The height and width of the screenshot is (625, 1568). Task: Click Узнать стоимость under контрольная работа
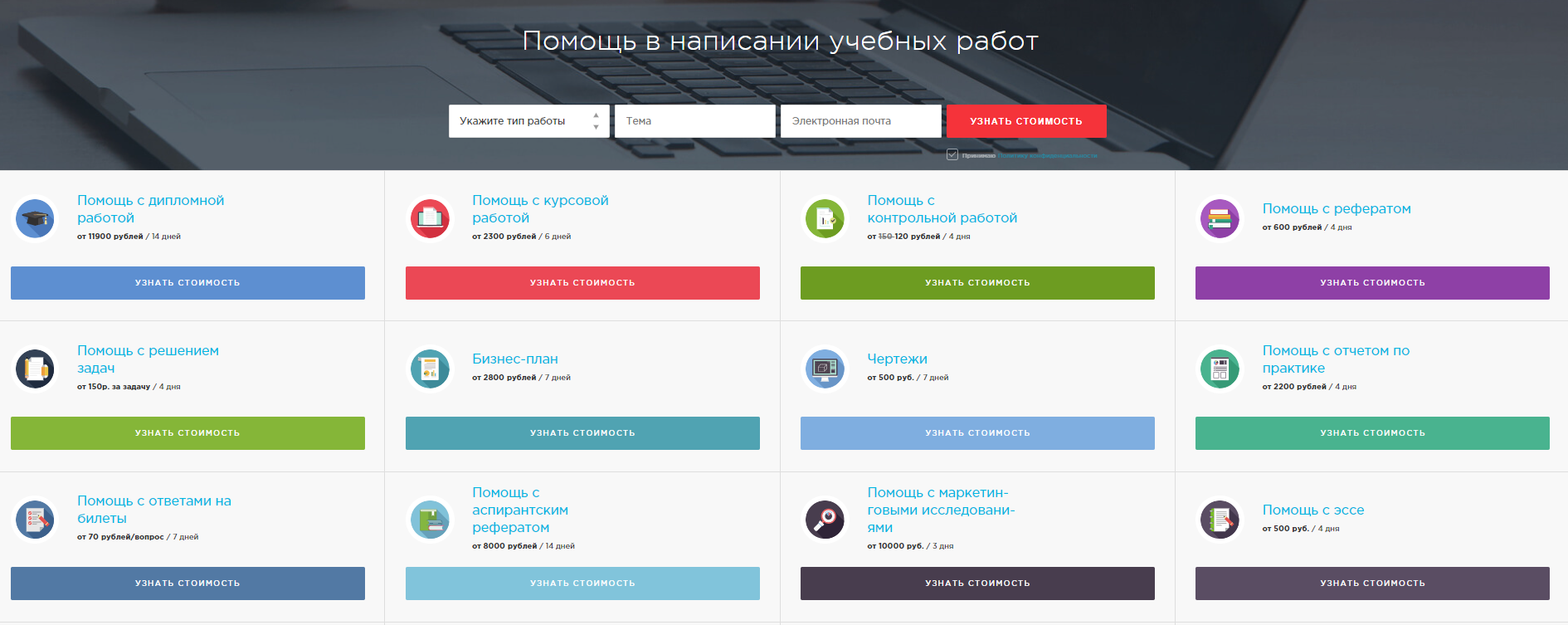click(977, 283)
